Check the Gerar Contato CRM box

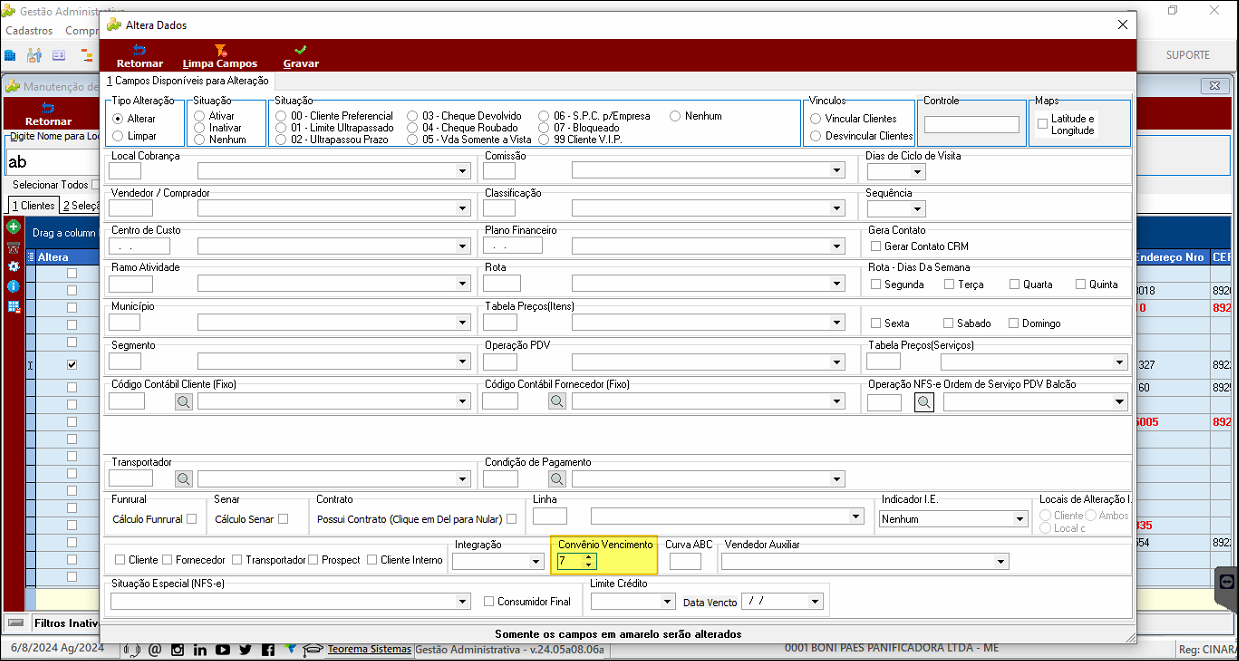(x=876, y=246)
